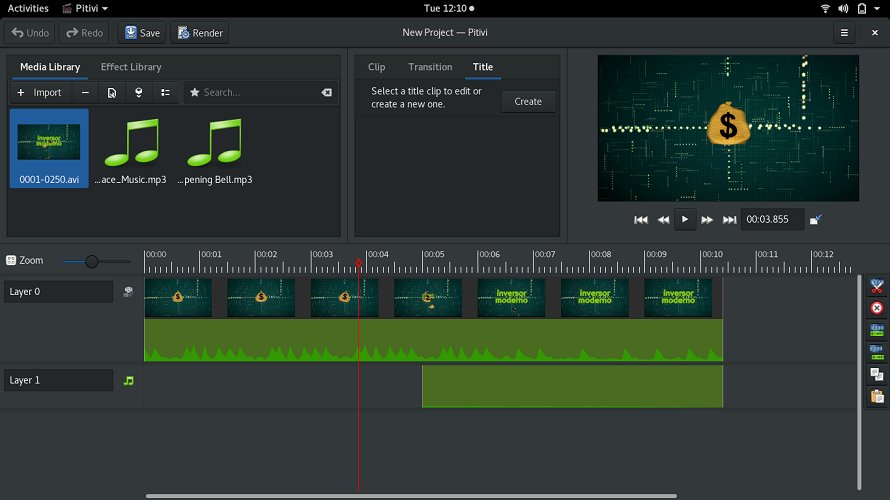Select the ...ace_Music.mp3 audio file
This screenshot has width=890, height=500.
131,148
